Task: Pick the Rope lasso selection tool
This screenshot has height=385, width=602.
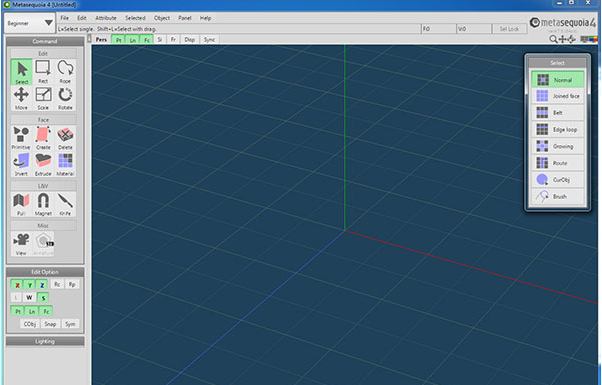Action: (x=65, y=72)
